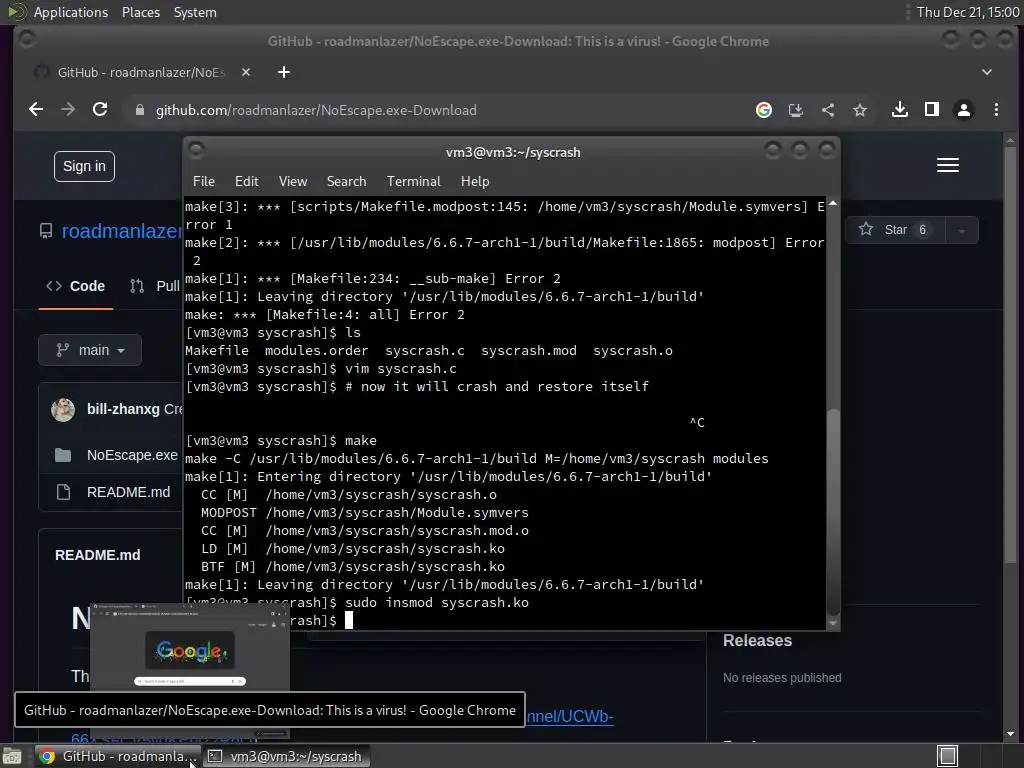Star the repository
Image resolution: width=1024 pixels, height=768 pixels.
895,230
